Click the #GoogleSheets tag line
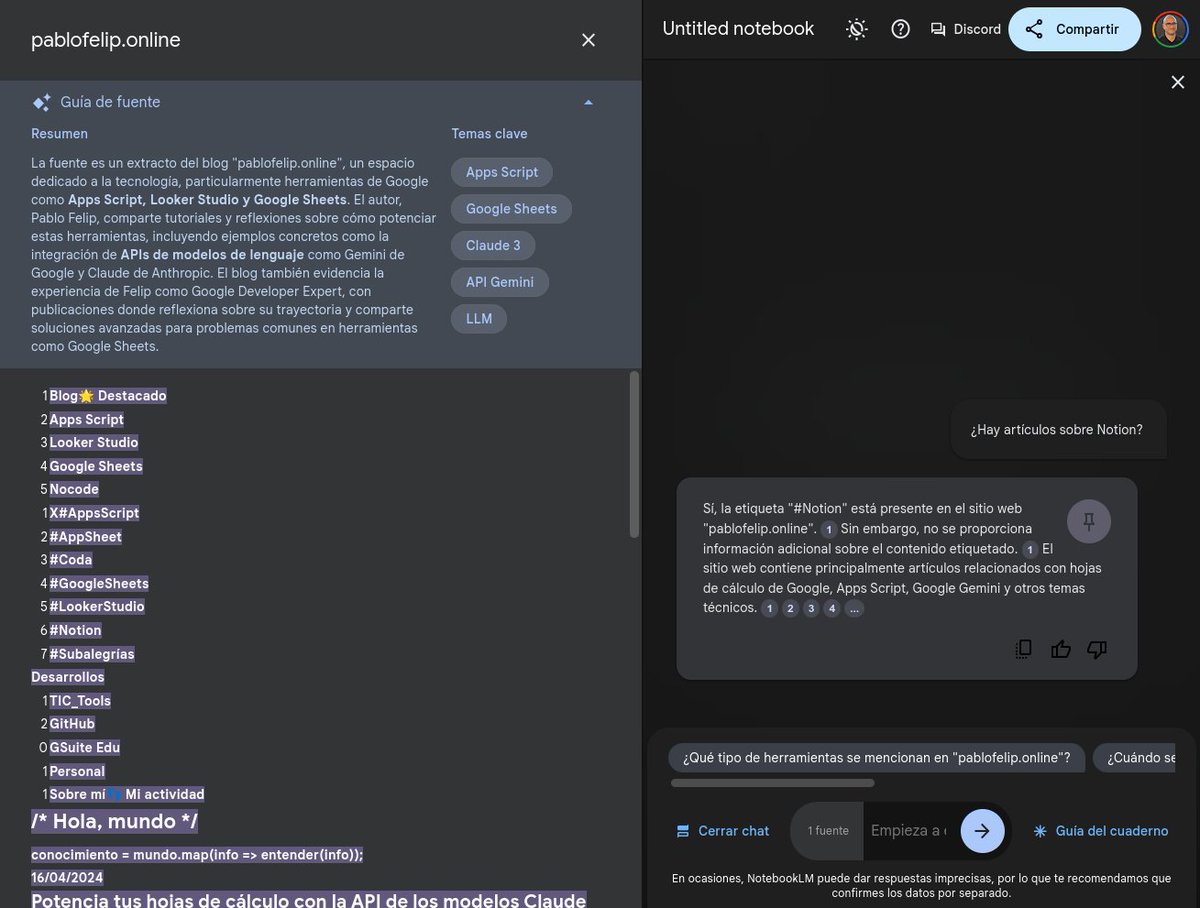This screenshot has height=908, width=1200. [99, 584]
